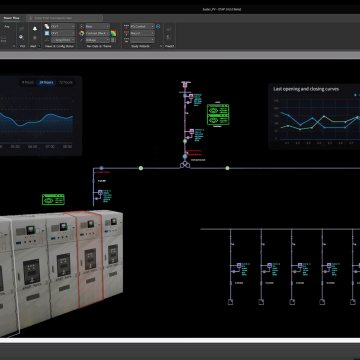Click the first study network icon in ribbon
The image size is (360, 360).
pos(126,26)
